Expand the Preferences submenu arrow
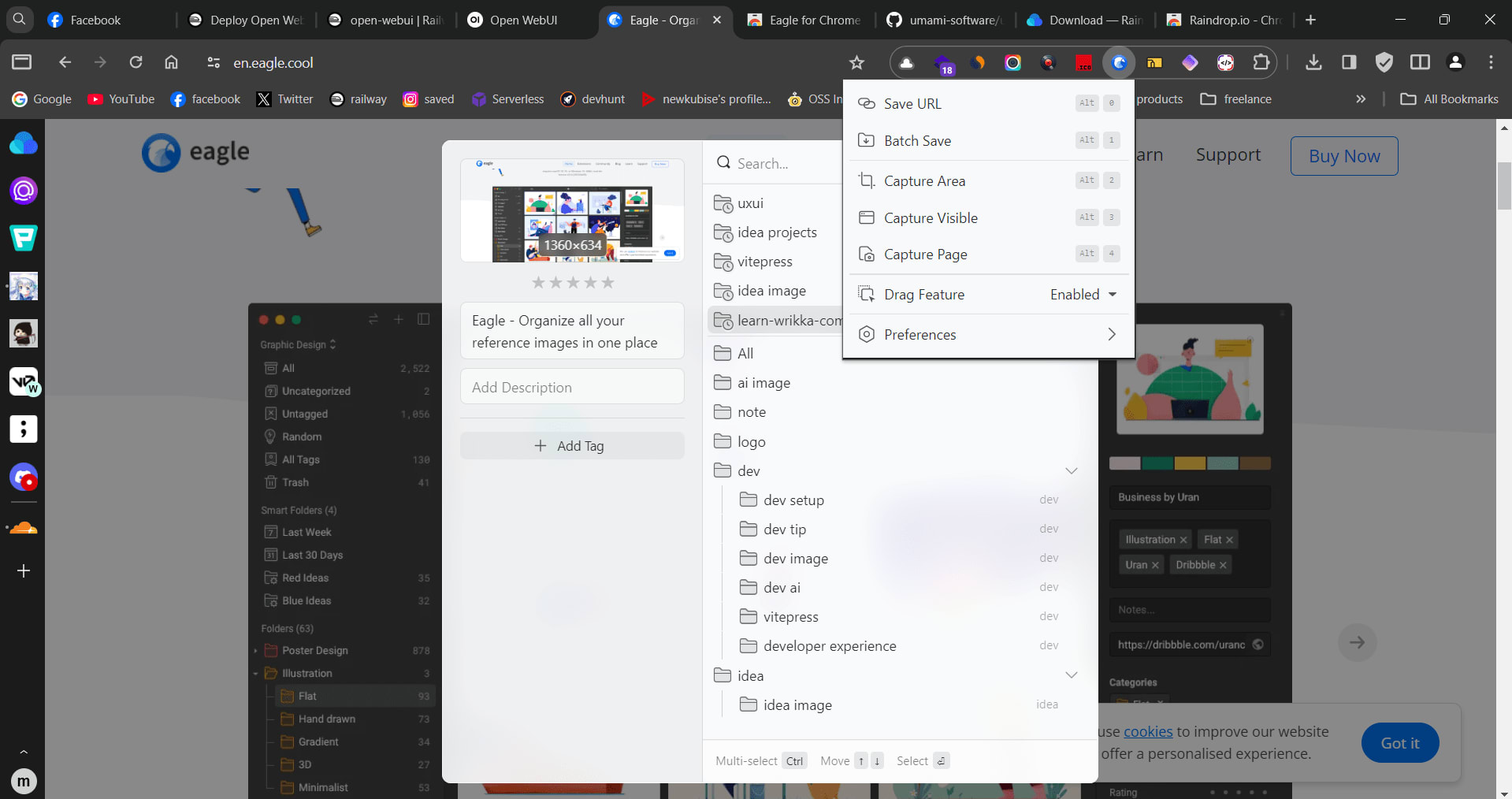The width and height of the screenshot is (1512, 799). (1112, 334)
